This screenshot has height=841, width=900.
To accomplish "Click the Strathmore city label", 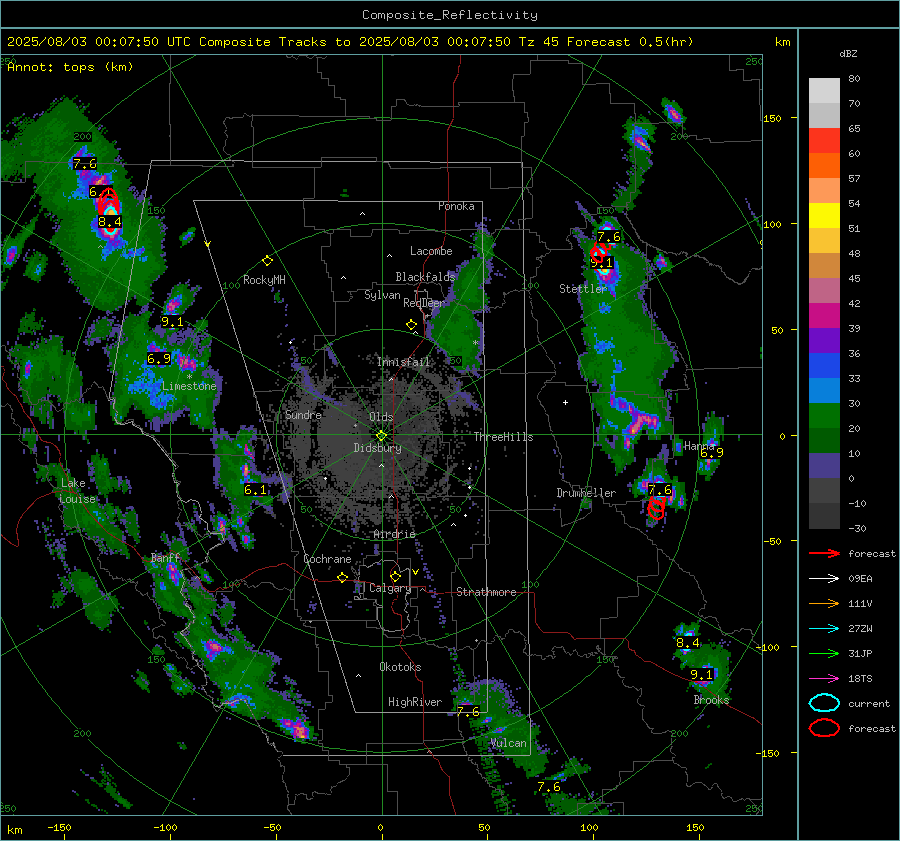I will click(486, 592).
